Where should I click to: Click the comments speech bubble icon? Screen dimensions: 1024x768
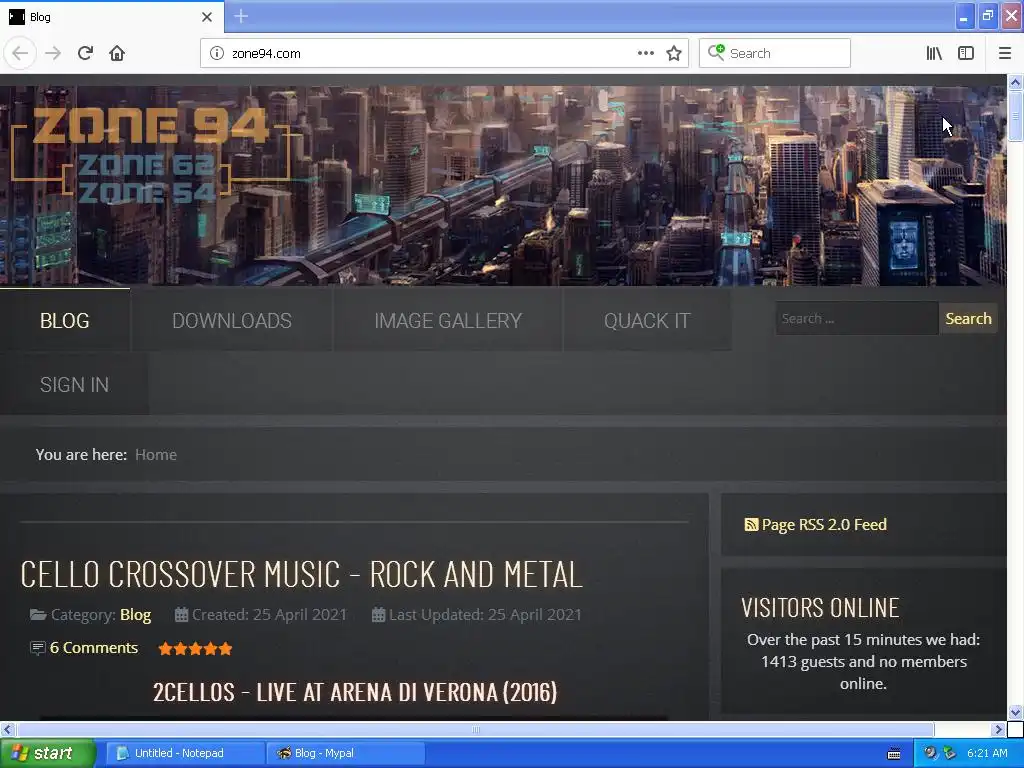(38, 648)
